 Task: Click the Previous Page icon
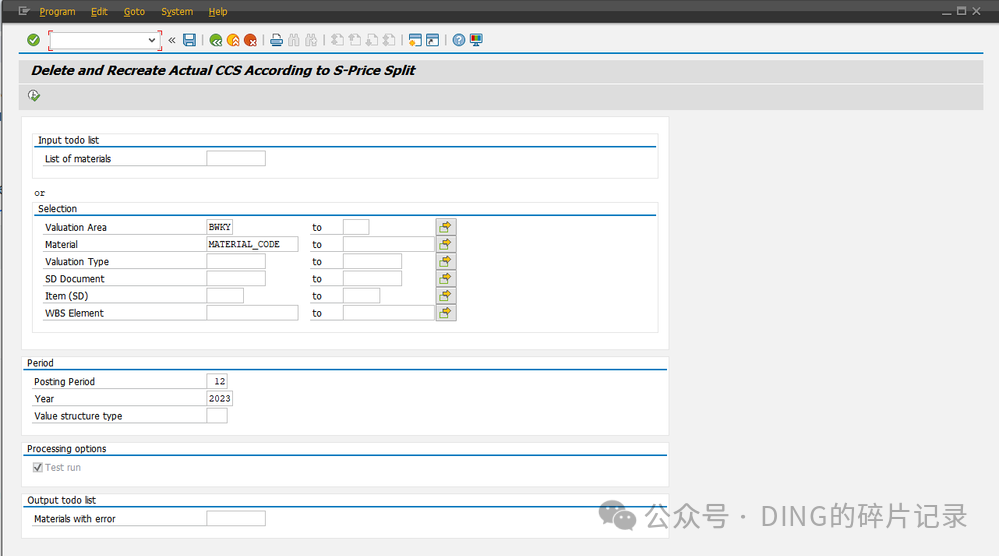pyautogui.click(x=355, y=40)
